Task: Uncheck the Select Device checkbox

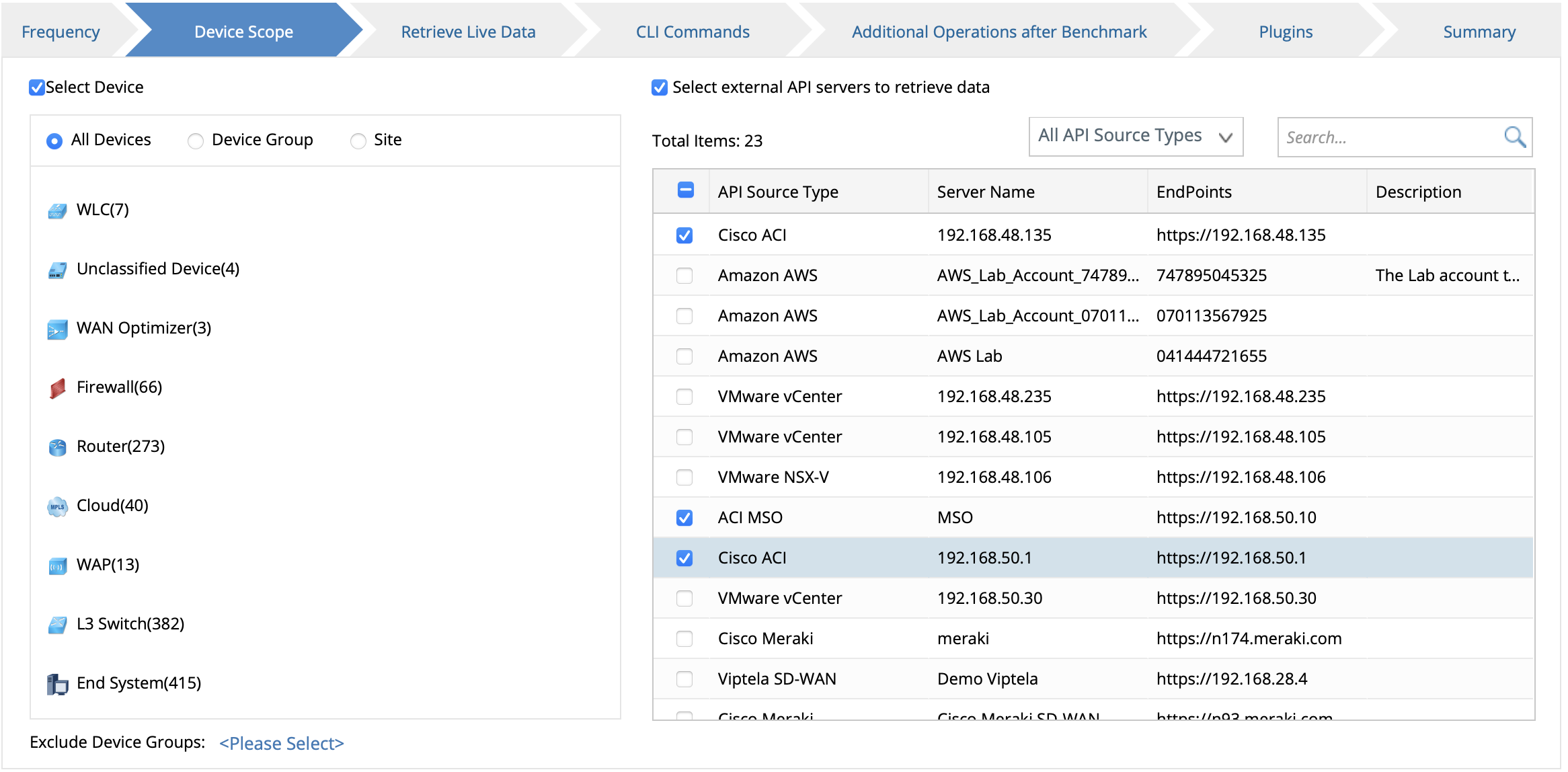Action: (x=36, y=87)
